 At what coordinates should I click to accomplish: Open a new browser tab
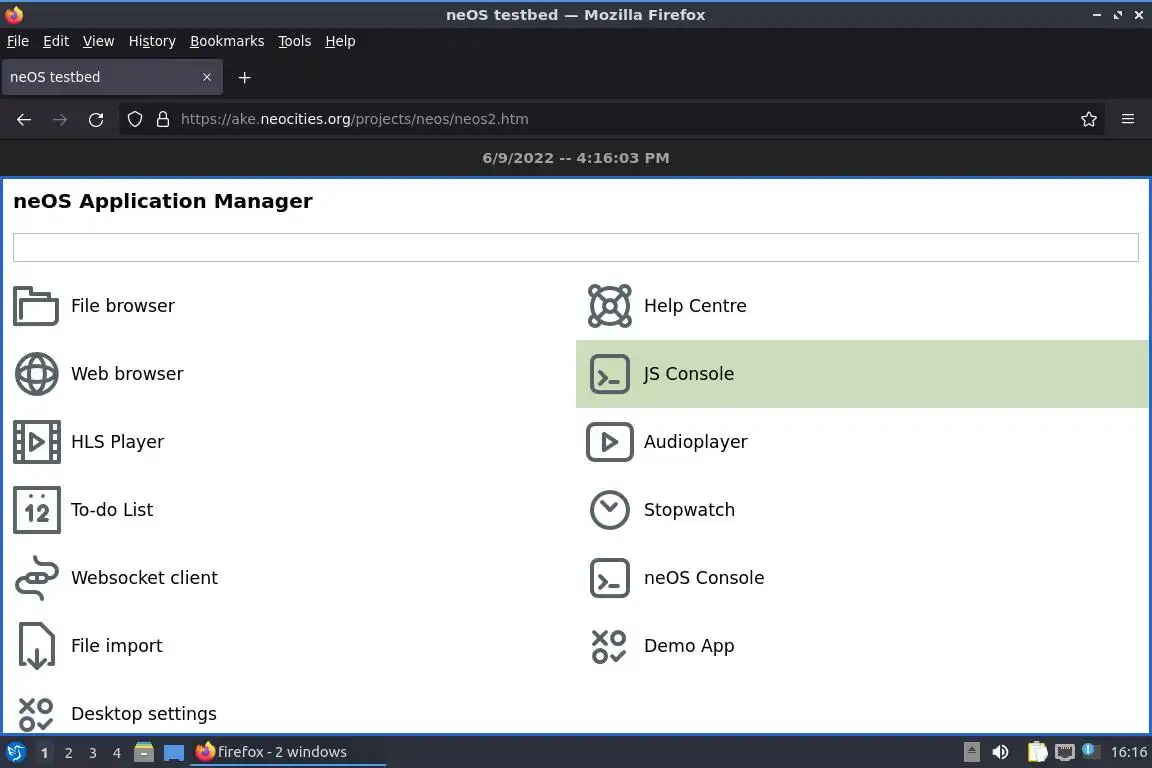tap(244, 77)
